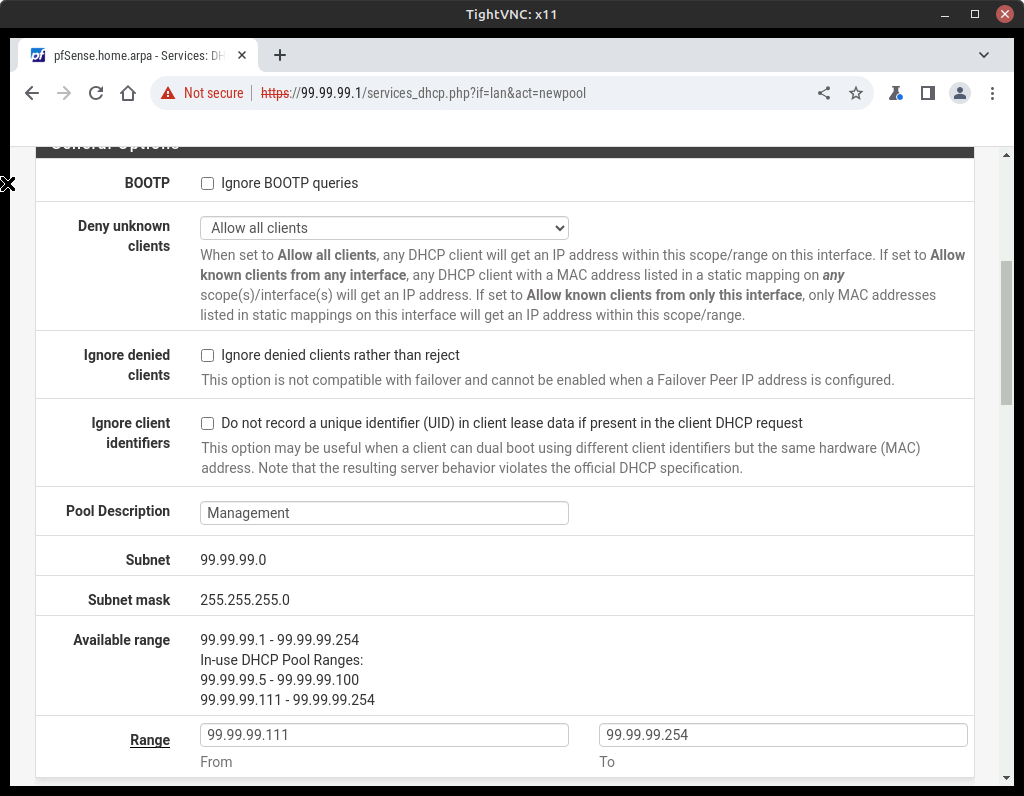
Task: Click the Pool Description field
Action: click(x=384, y=513)
